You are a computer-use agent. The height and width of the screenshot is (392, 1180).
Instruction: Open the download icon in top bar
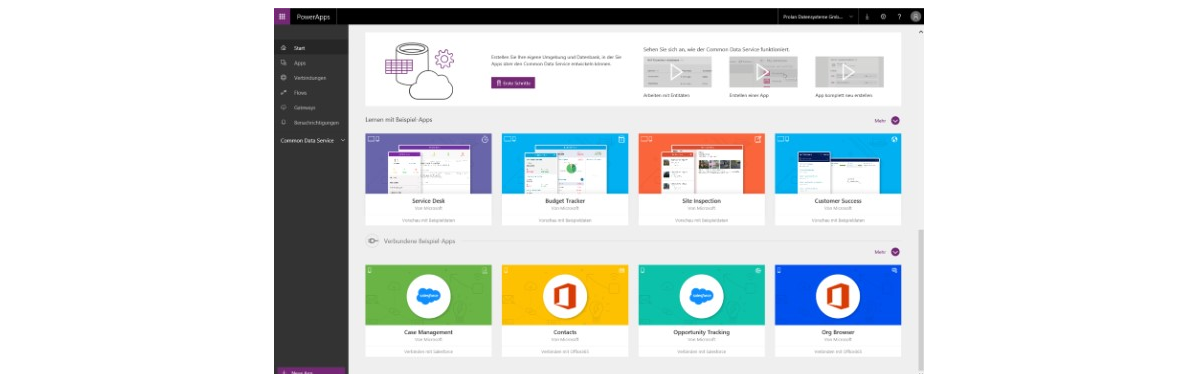click(868, 17)
